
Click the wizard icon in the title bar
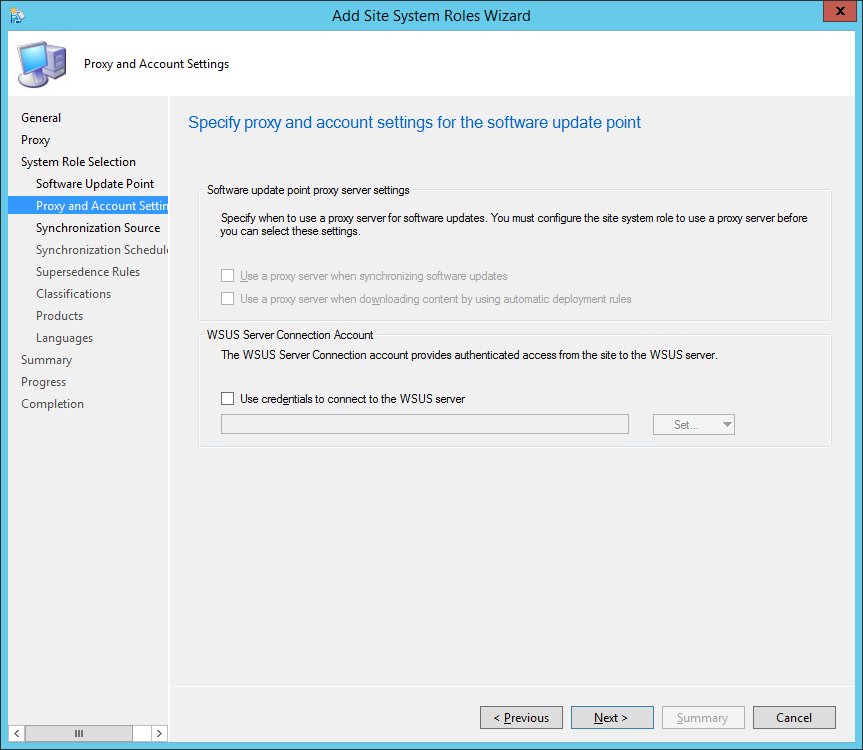17,15
